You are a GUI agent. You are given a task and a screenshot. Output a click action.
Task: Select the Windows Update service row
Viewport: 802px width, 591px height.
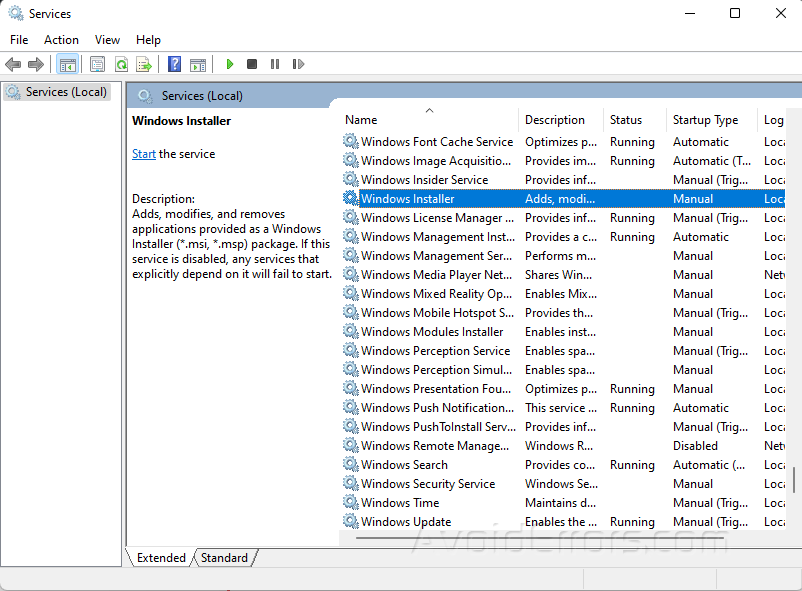click(x=406, y=522)
